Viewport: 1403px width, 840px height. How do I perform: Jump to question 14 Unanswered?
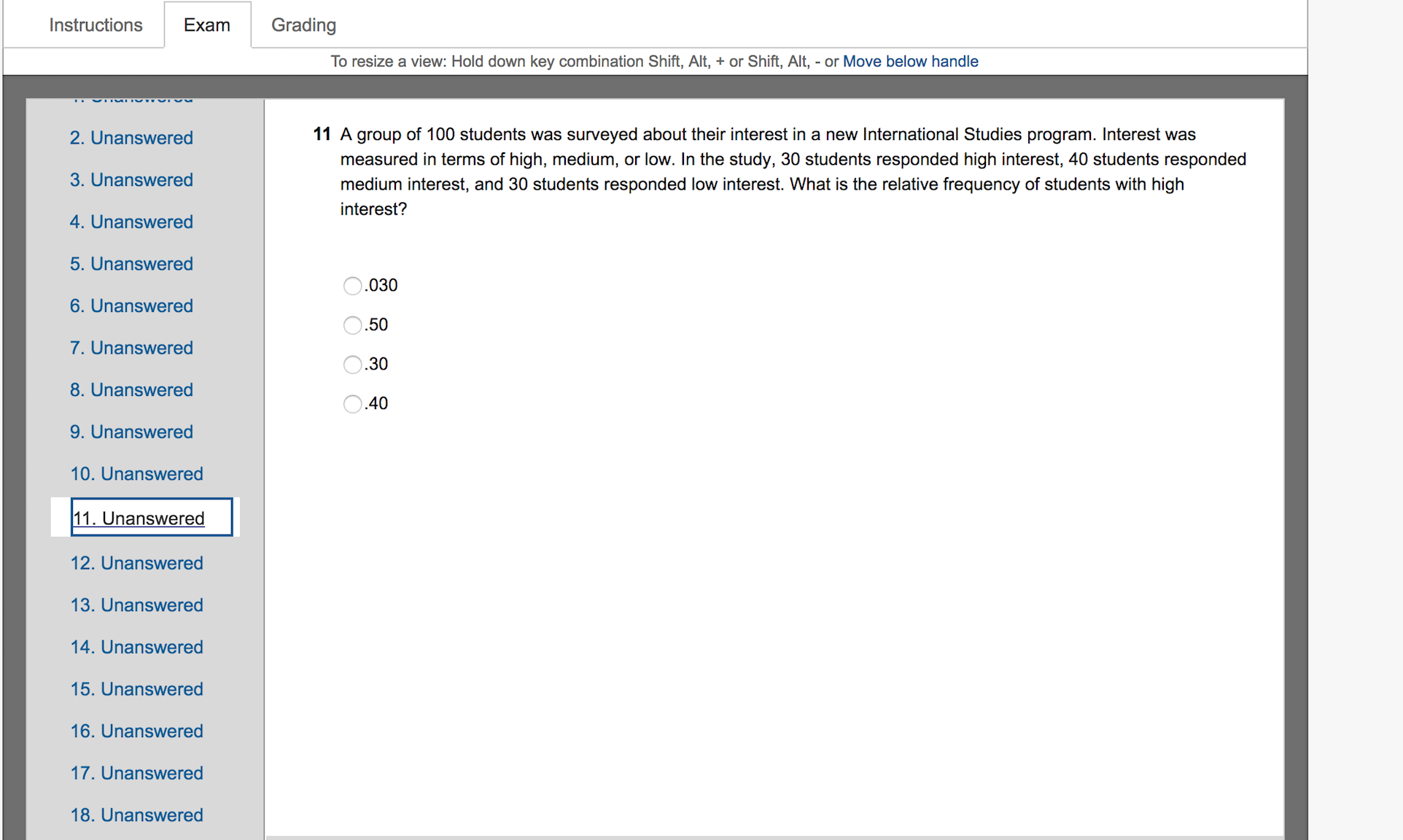[136, 647]
